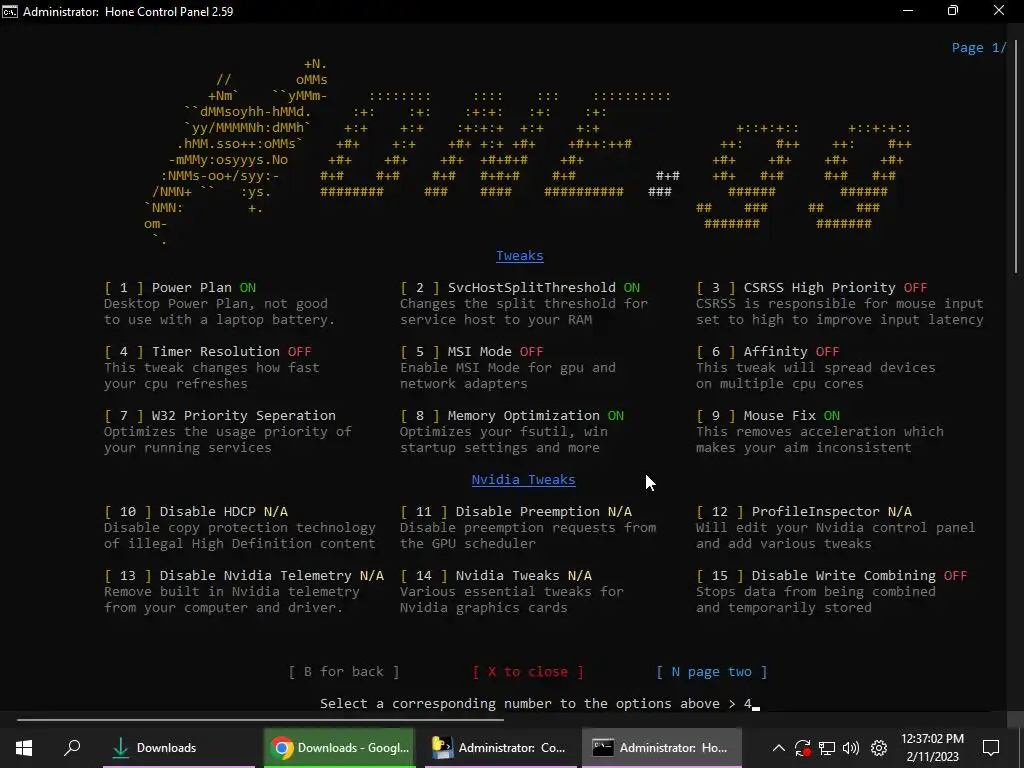This screenshot has height=768, width=1024.
Task: Click 'Will edit your Nvidia control panel' text
Action: (x=836, y=528)
